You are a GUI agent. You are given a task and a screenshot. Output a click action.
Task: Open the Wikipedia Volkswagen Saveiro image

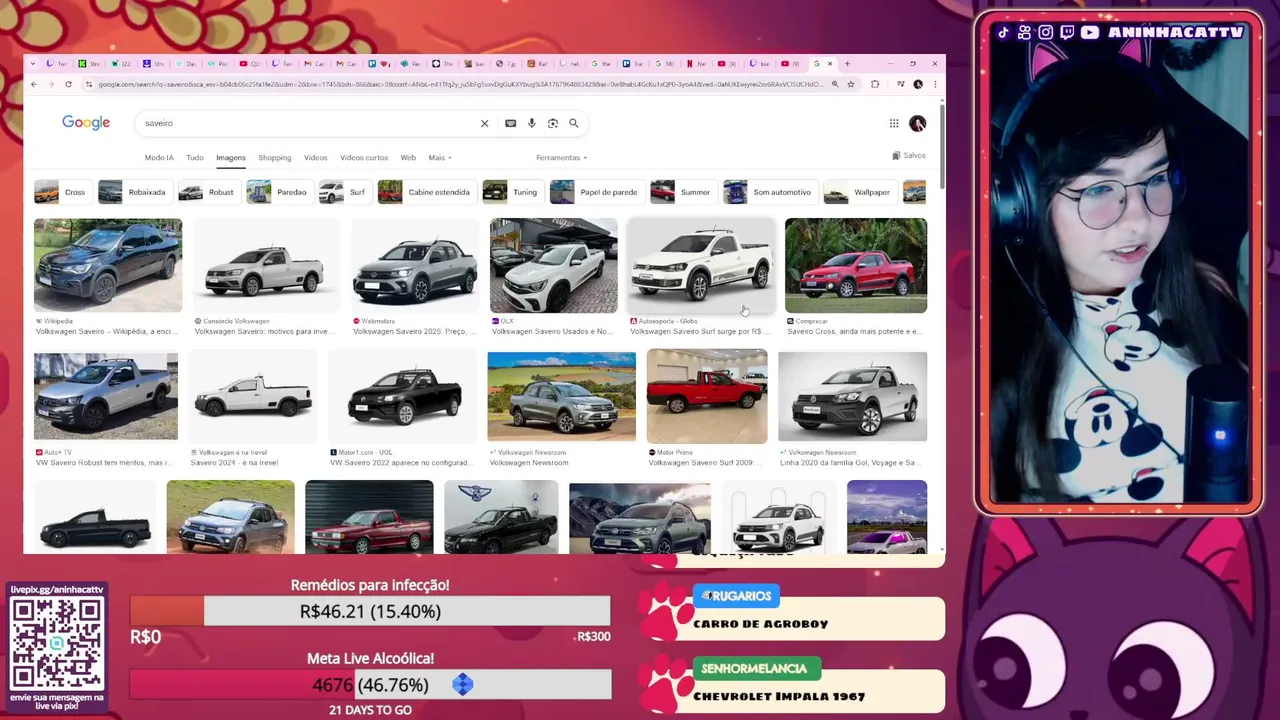[108, 265]
